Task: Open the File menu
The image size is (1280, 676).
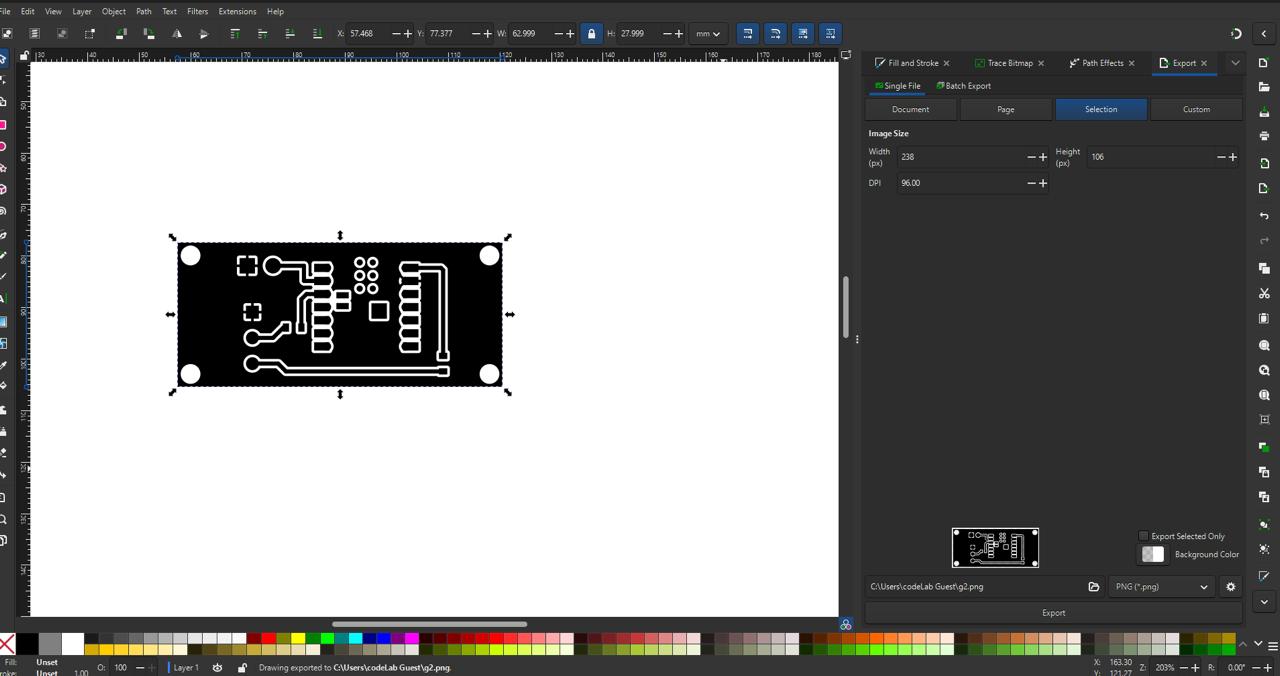Action: [5, 11]
